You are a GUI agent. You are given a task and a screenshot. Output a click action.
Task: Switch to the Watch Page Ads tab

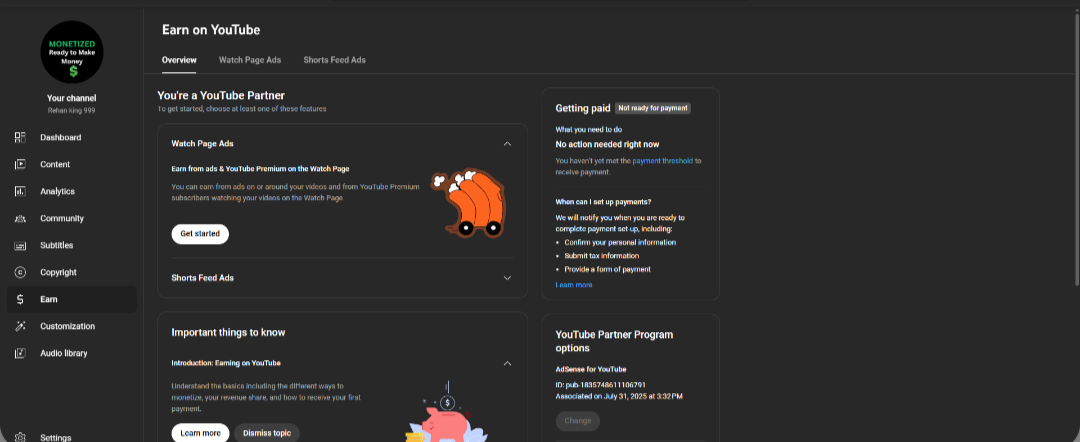pos(250,60)
